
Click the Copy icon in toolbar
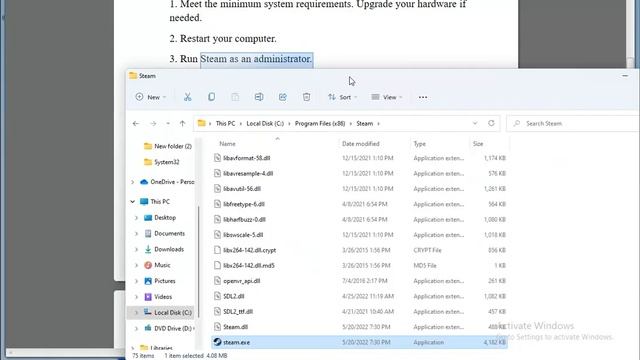[211, 97]
